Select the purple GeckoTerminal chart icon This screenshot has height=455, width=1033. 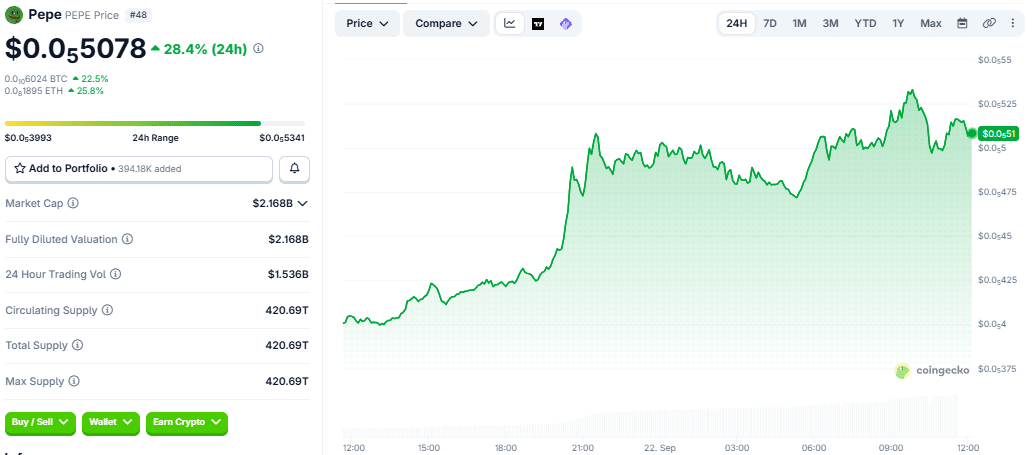tap(565, 24)
